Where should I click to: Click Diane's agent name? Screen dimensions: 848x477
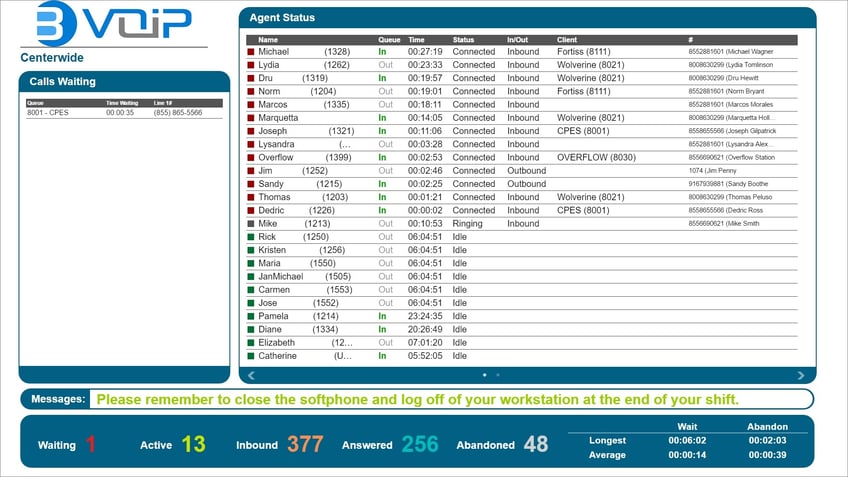pyautogui.click(x=270, y=330)
